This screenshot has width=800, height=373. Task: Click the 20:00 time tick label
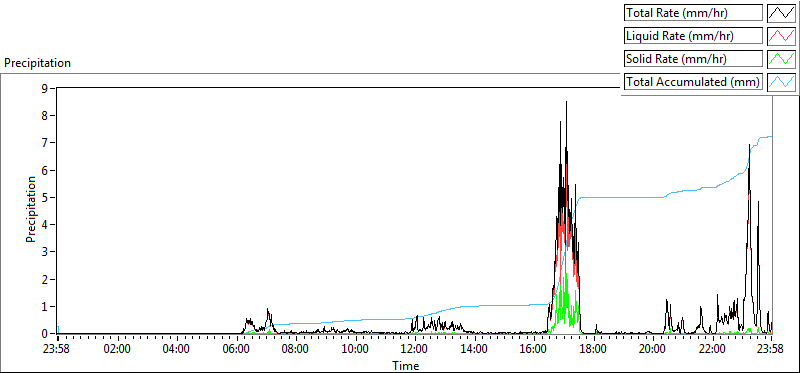pos(653,350)
